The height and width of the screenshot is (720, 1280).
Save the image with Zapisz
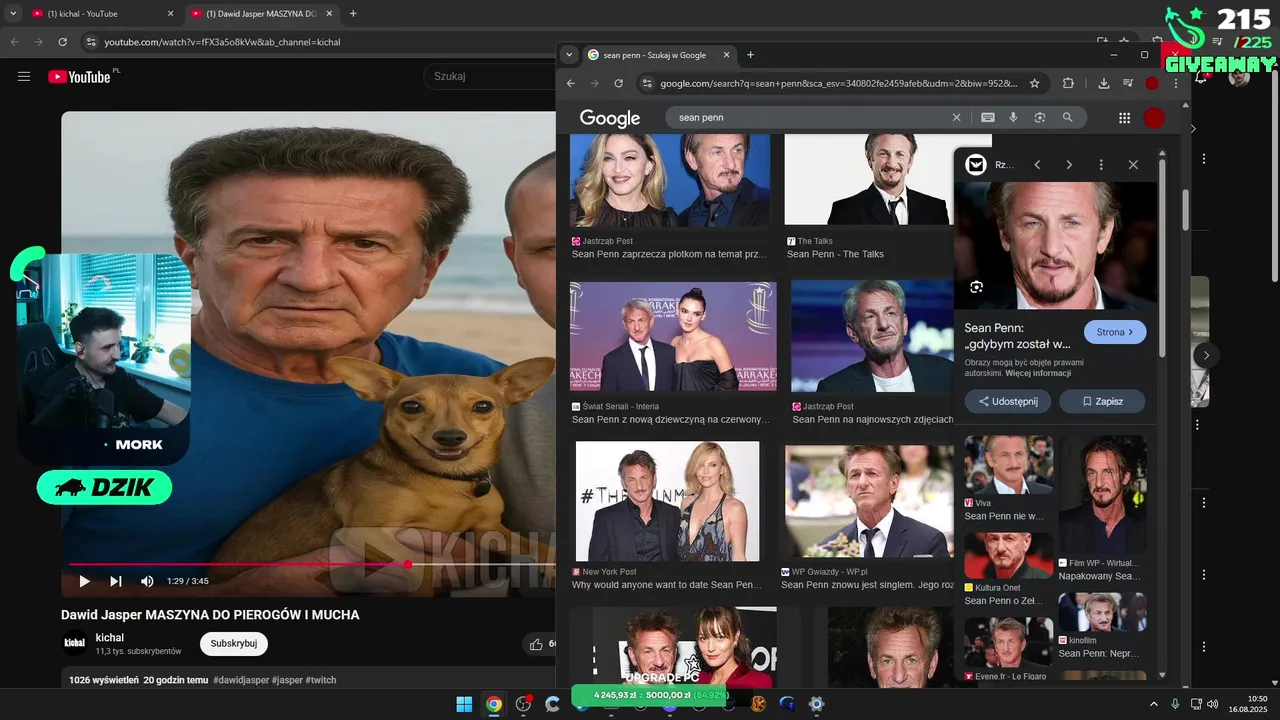pyautogui.click(x=1102, y=401)
